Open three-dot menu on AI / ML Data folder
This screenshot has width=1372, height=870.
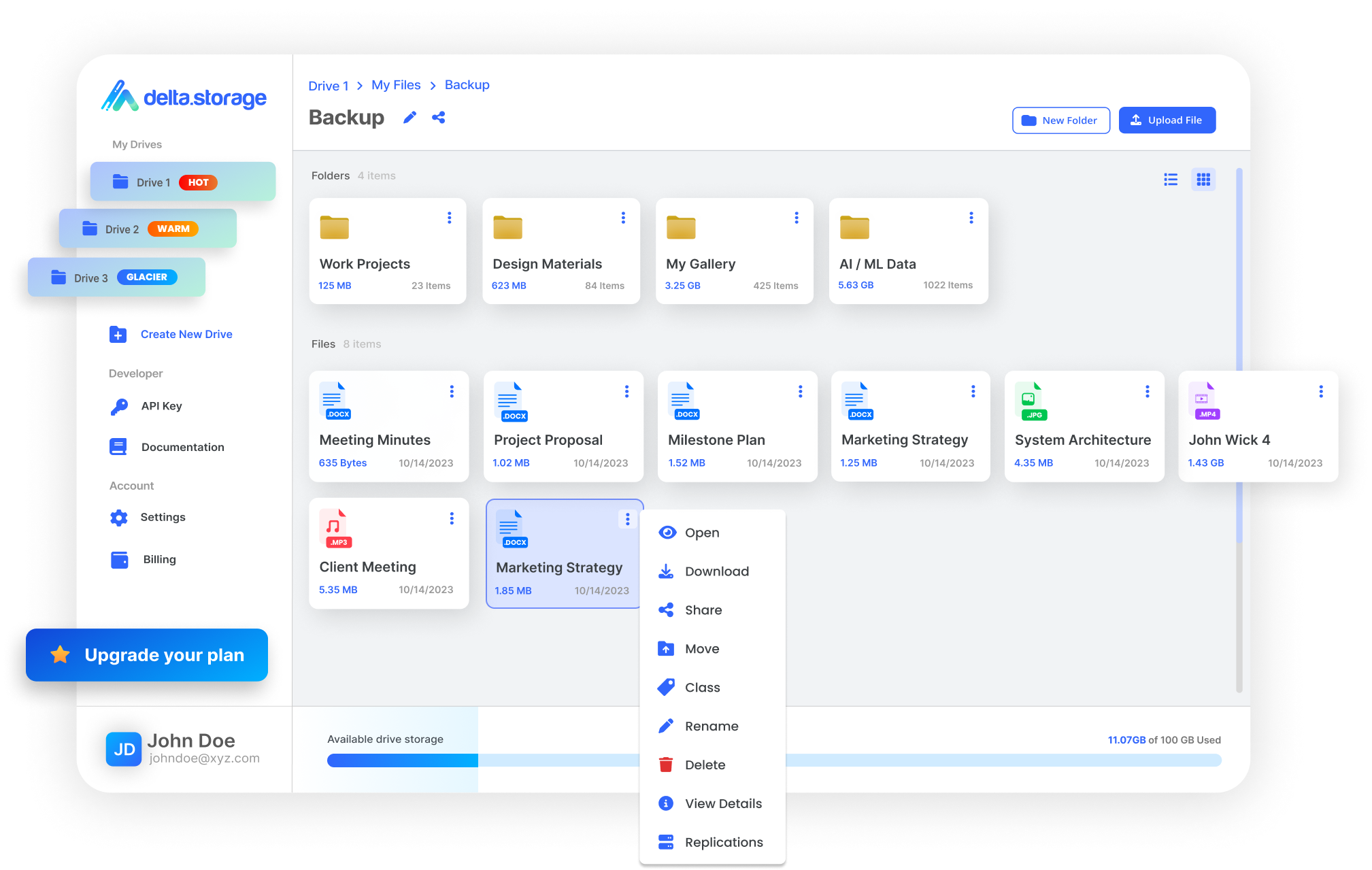pyautogui.click(x=971, y=218)
